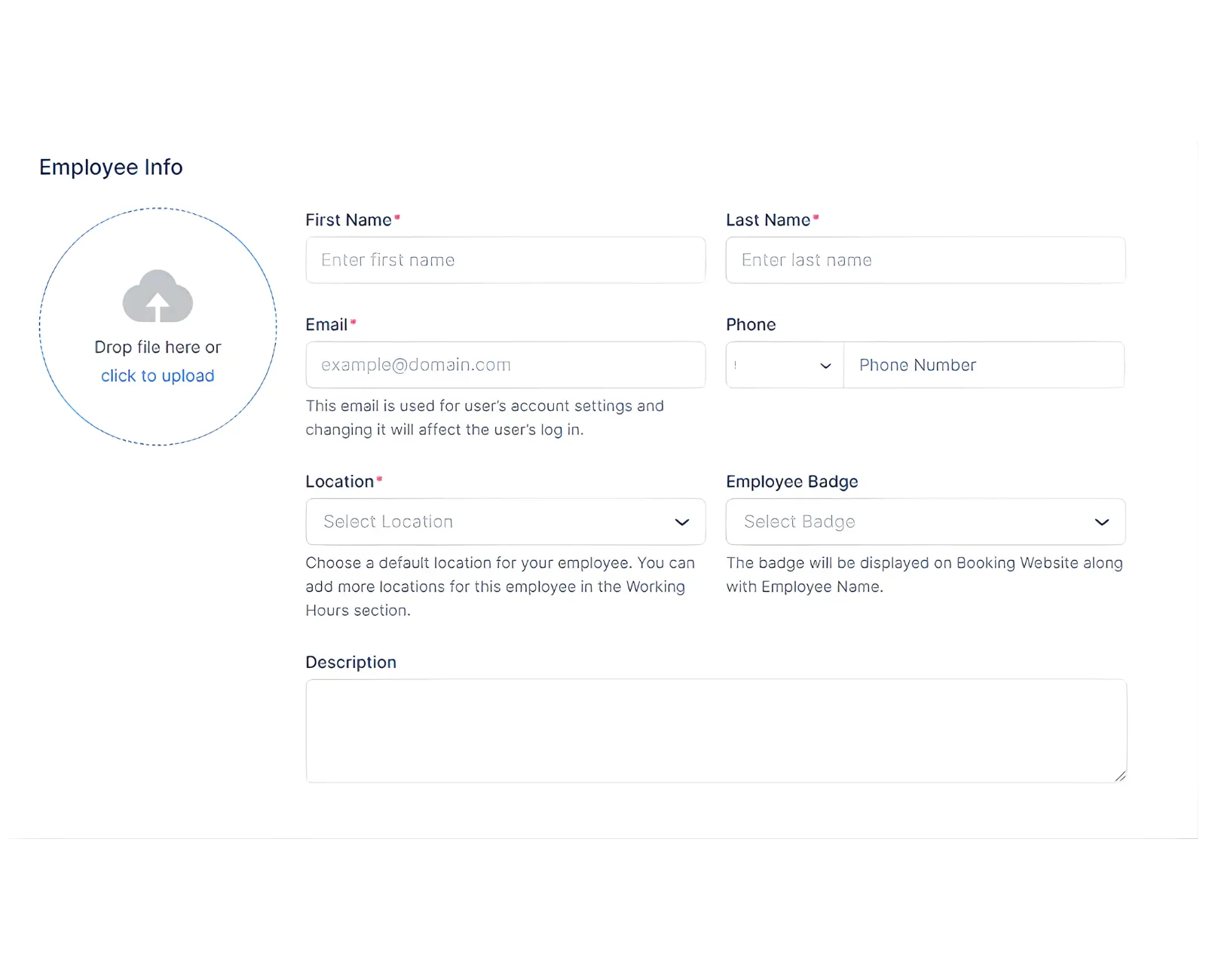Click the required asterisk next to First Name
Image resolution: width=1206 pixels, height=980 pixels.
[x=397, y=216]
